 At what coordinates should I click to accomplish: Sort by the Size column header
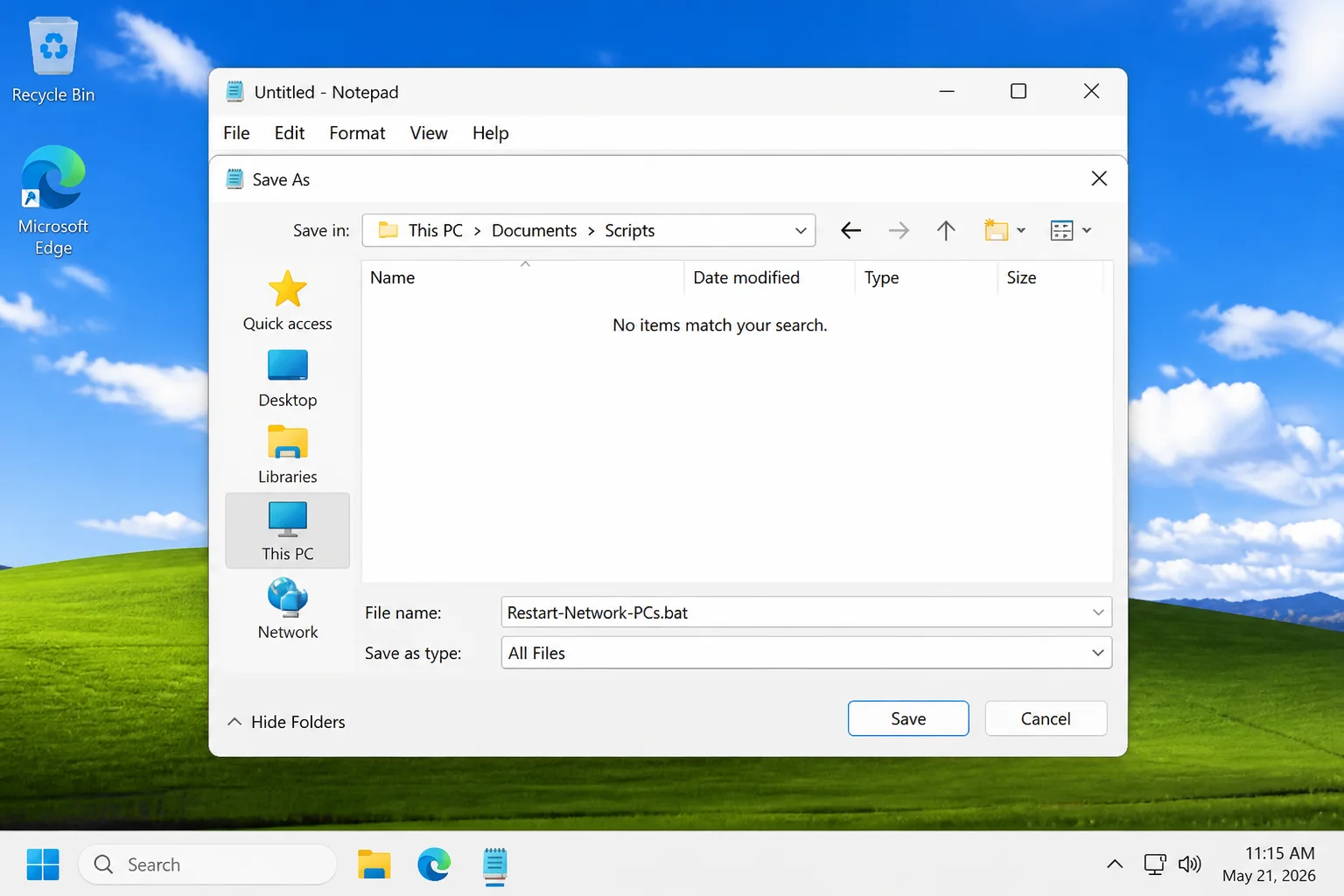[1050, 277]
